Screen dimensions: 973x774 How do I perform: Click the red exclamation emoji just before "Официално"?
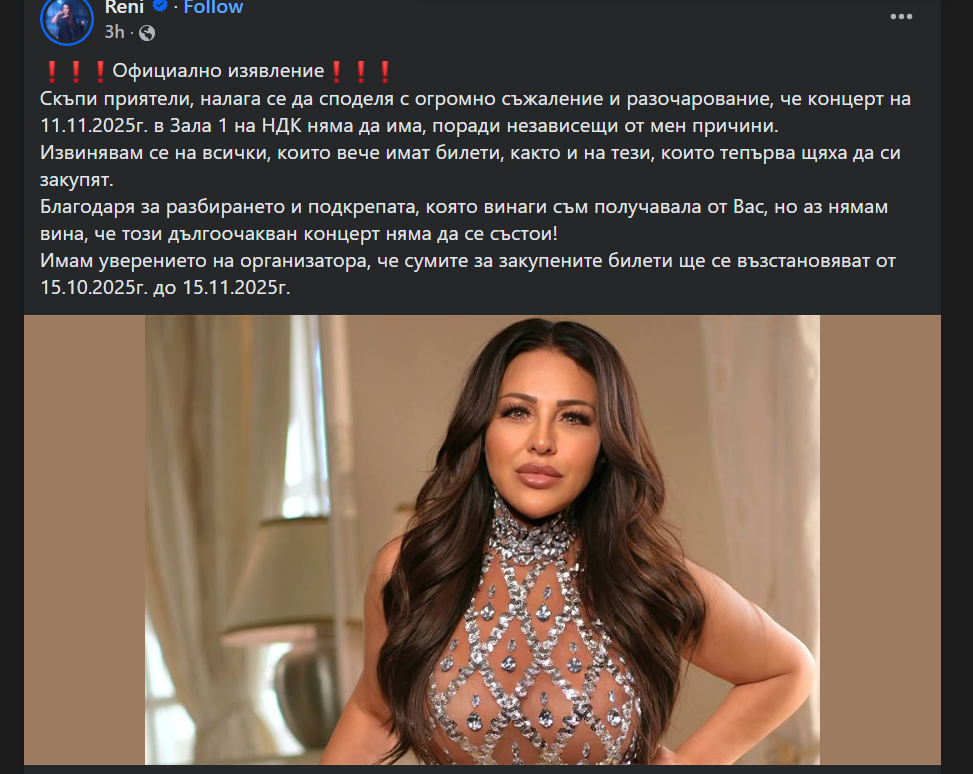pyautogui.click(x=99, y=71)
